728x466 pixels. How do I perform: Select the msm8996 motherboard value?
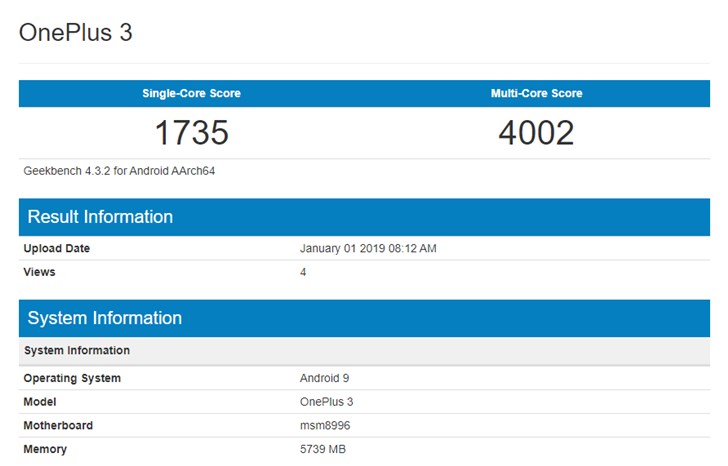[325, 426]
